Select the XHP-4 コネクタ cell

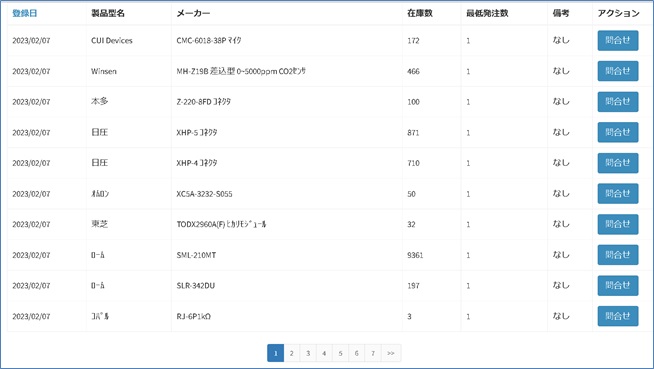(x=197, y=163)
